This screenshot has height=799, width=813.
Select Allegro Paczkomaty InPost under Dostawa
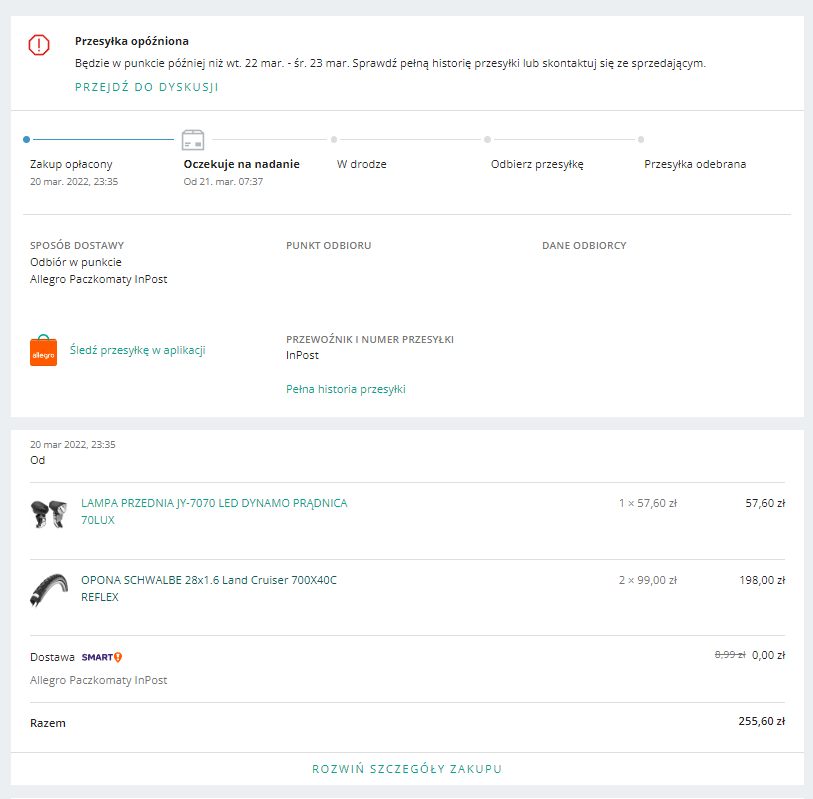(99, 680)
